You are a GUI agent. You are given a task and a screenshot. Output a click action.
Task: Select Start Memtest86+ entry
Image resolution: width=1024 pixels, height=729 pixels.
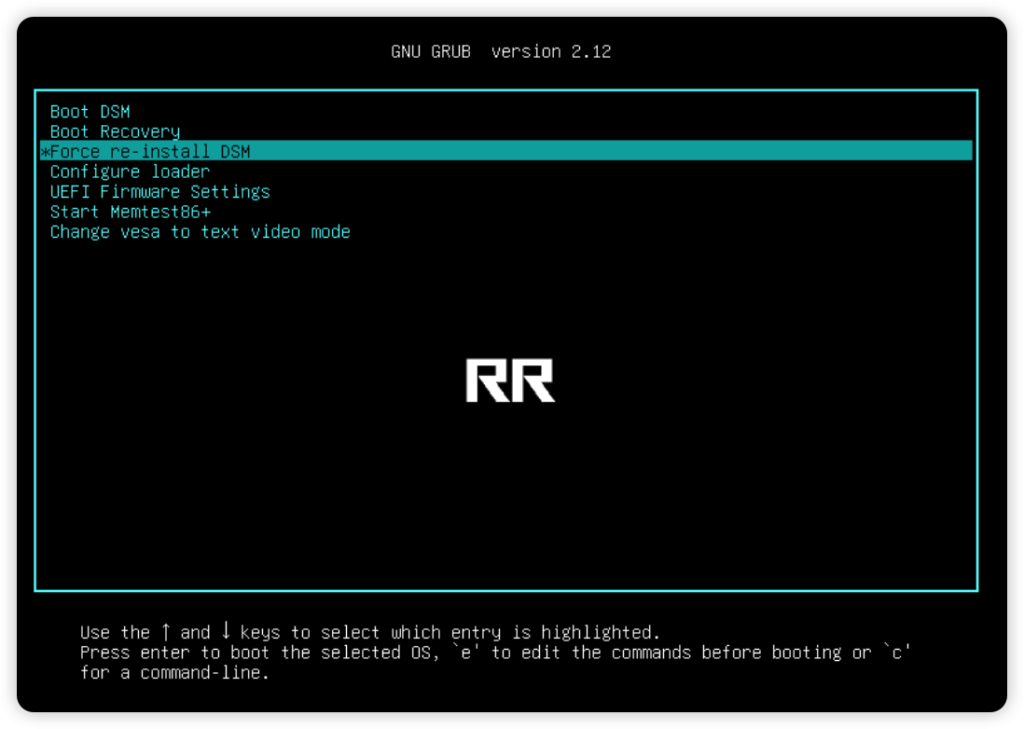point(130,212)
